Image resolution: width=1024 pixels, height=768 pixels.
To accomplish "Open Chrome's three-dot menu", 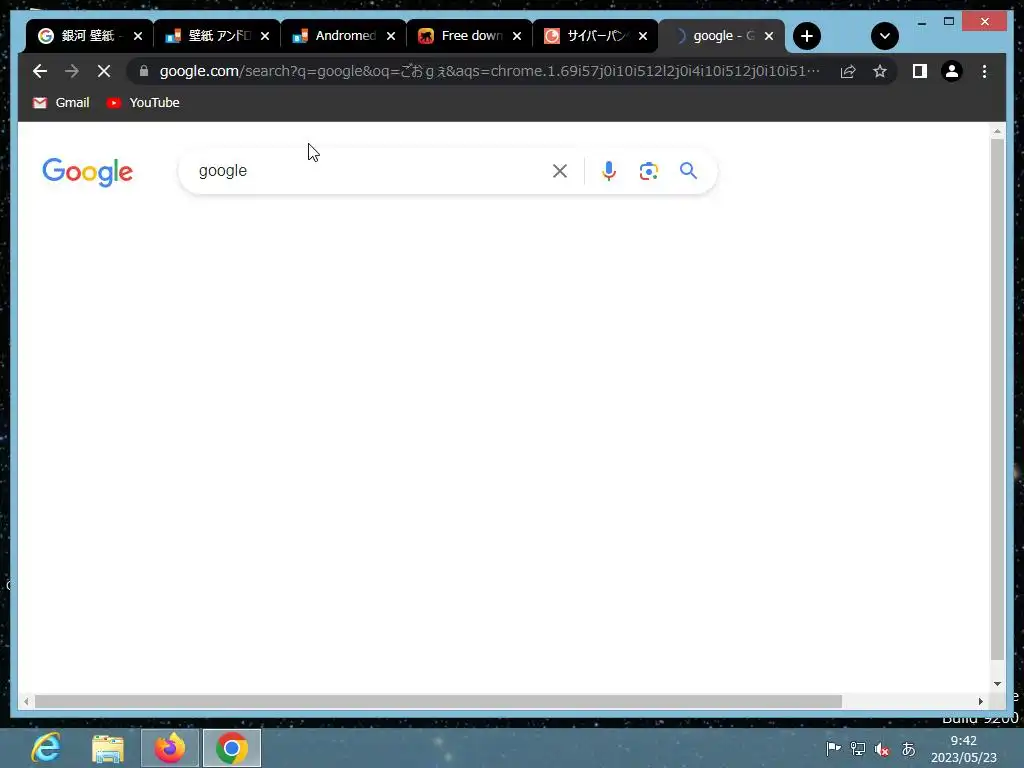I will pyautogui.click(x=984, y=71).
